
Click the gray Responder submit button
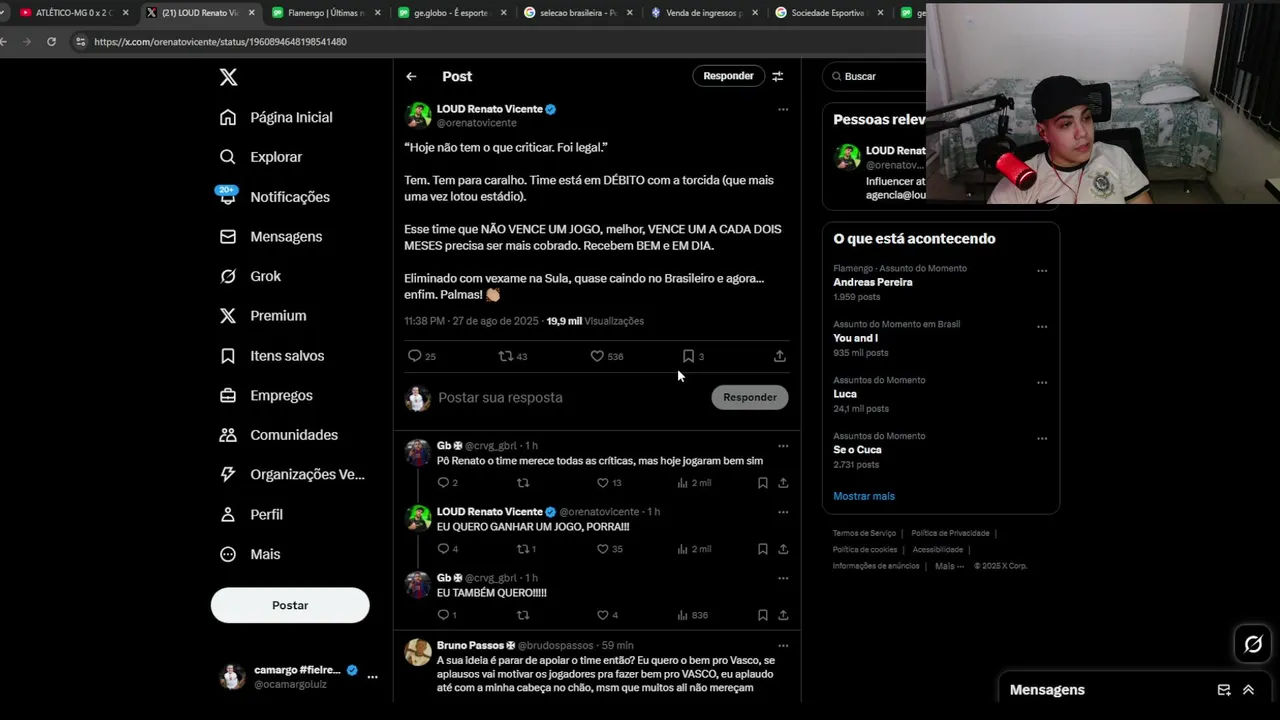[x=750, y=397]
